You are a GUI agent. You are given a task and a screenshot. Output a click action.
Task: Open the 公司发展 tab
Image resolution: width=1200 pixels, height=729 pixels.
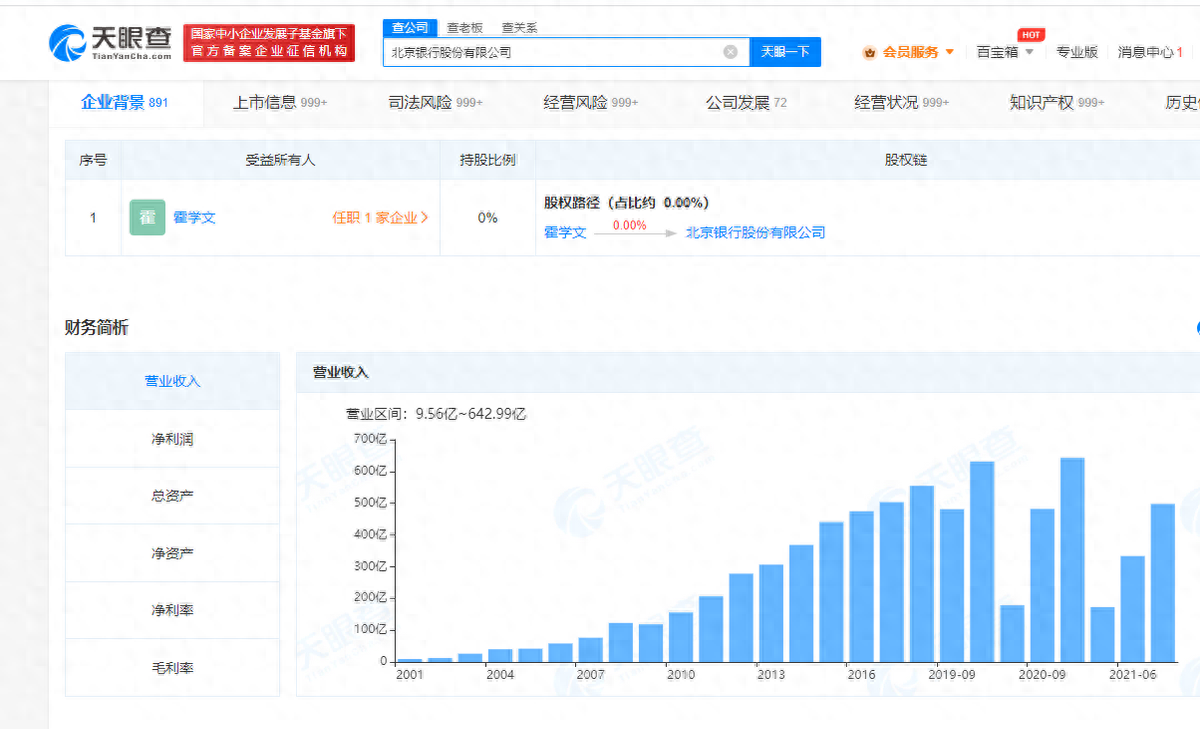pyautogui.click(x=746, y=102)
